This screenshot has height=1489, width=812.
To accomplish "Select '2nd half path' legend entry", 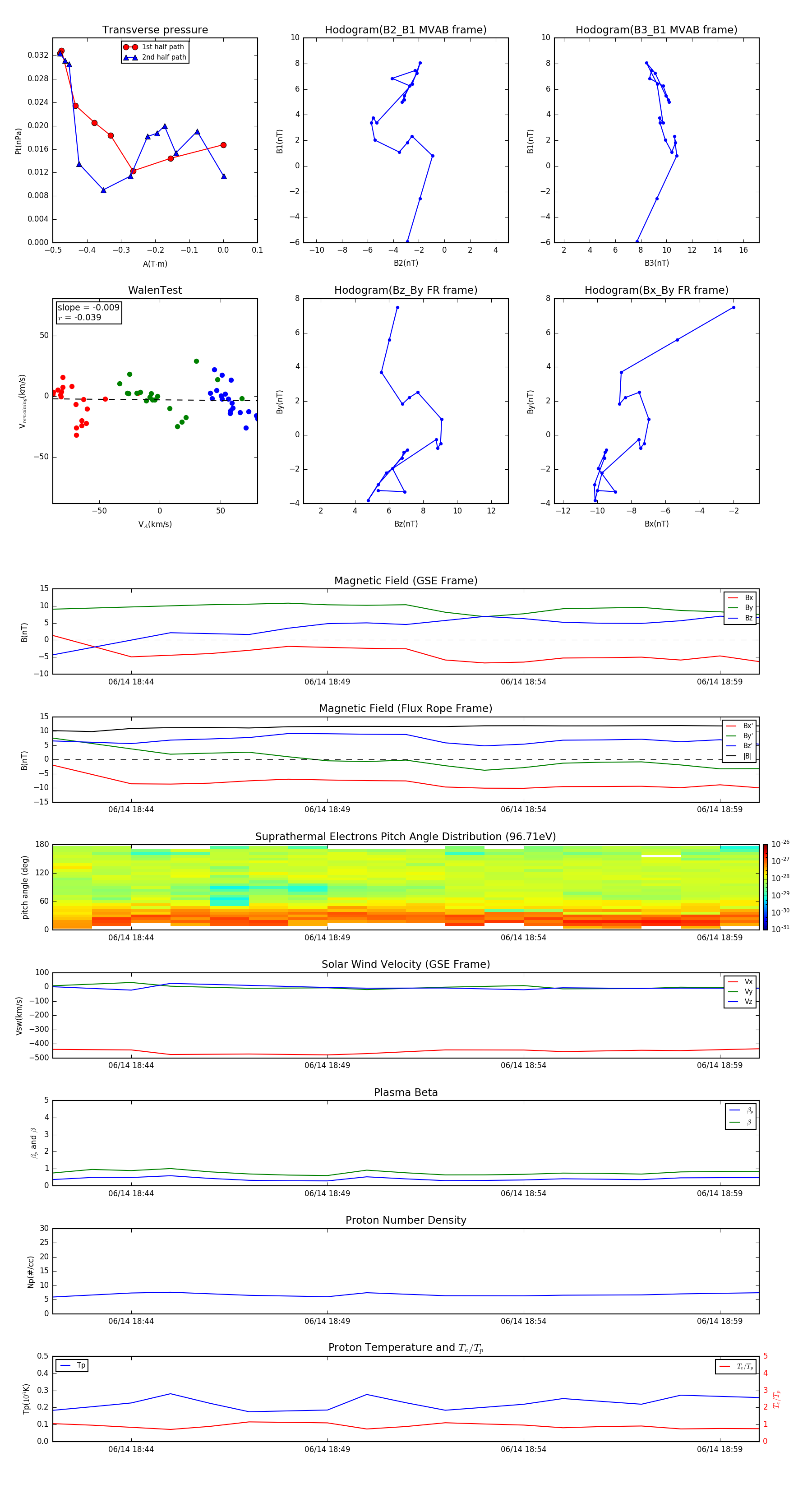I will (154, 57).
